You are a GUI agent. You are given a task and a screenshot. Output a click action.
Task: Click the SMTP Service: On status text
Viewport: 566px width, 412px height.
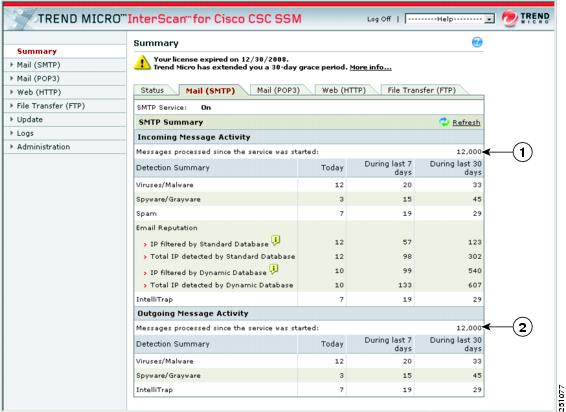174,108
